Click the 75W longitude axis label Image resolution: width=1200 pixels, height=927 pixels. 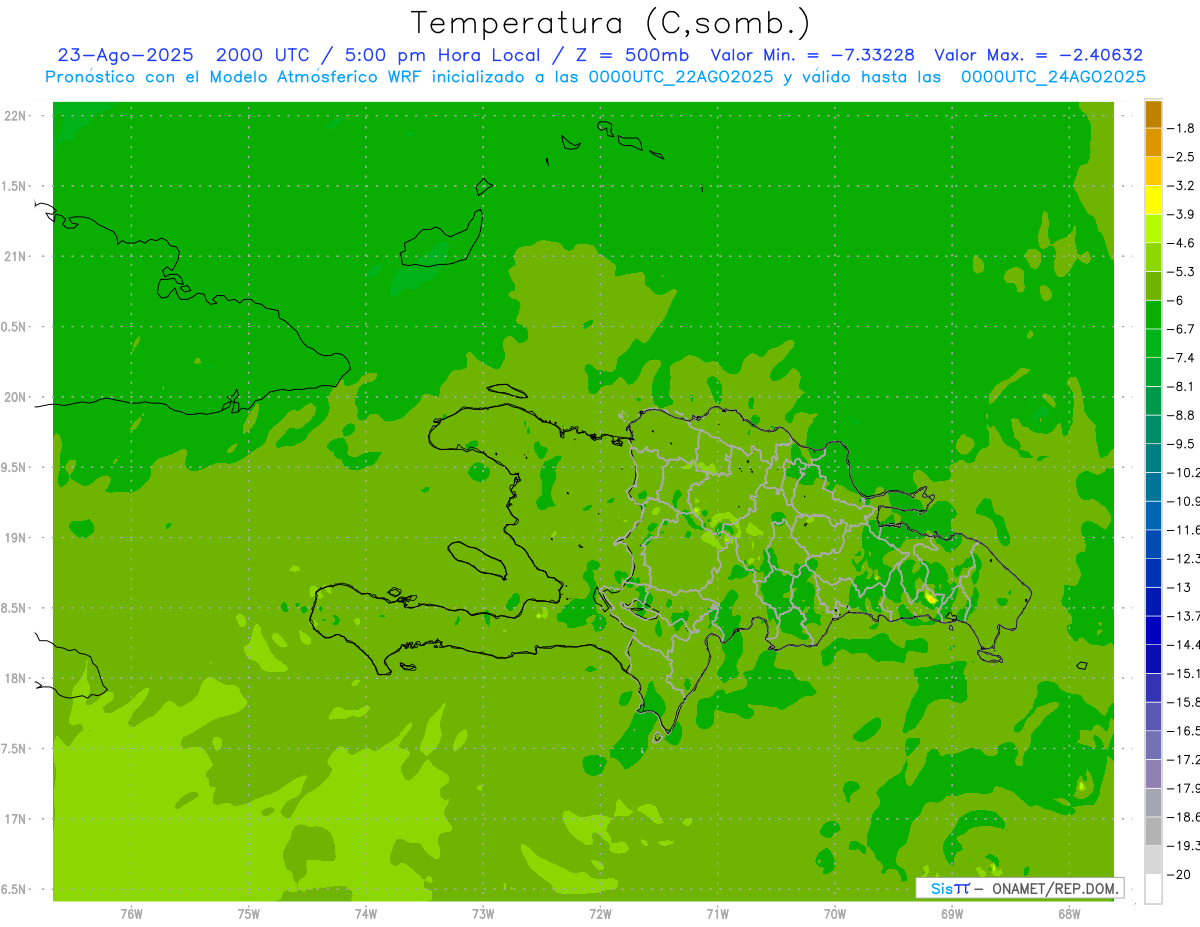click(248, 913)
